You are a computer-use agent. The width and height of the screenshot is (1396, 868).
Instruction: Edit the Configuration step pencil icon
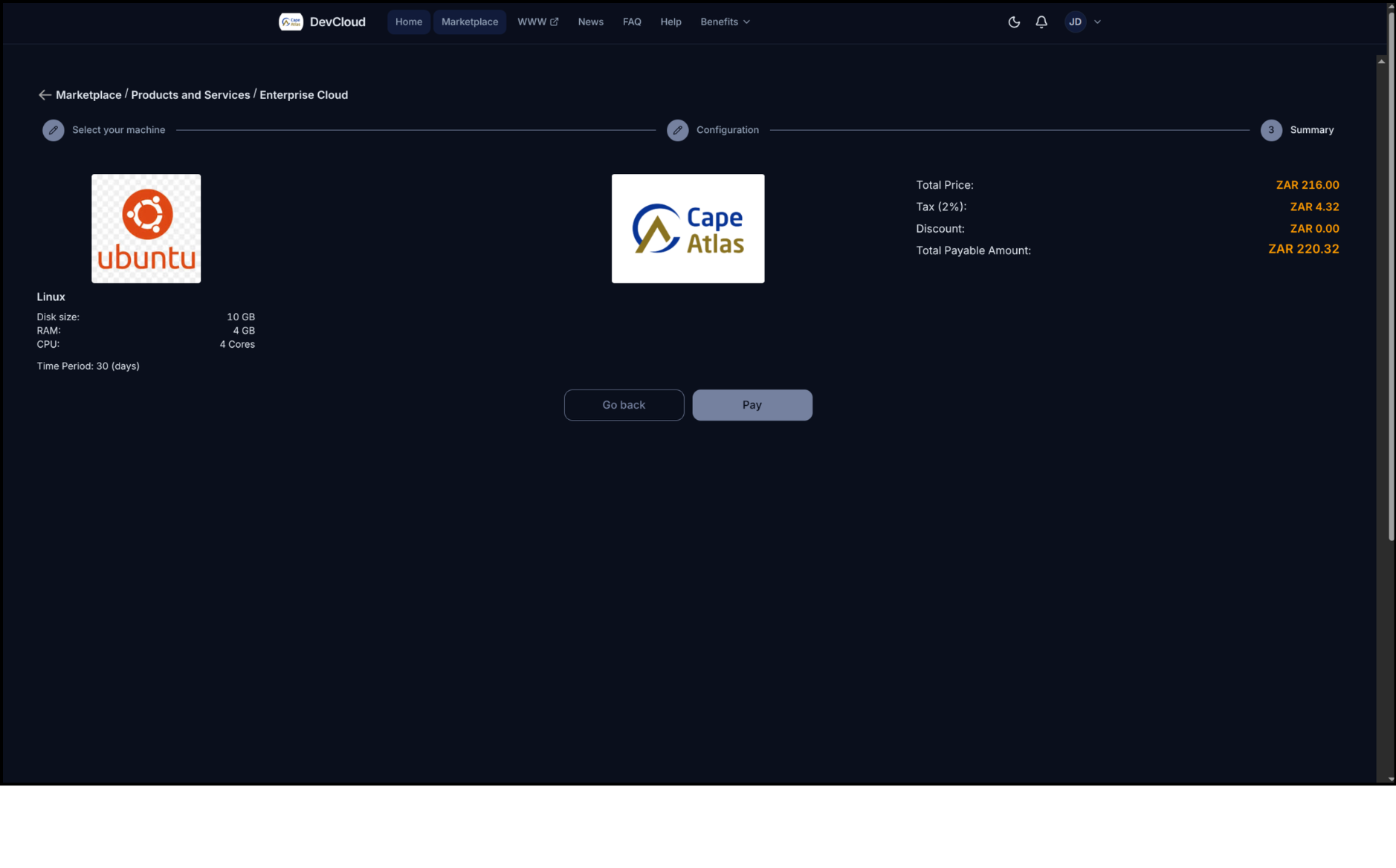coord(678,130)
